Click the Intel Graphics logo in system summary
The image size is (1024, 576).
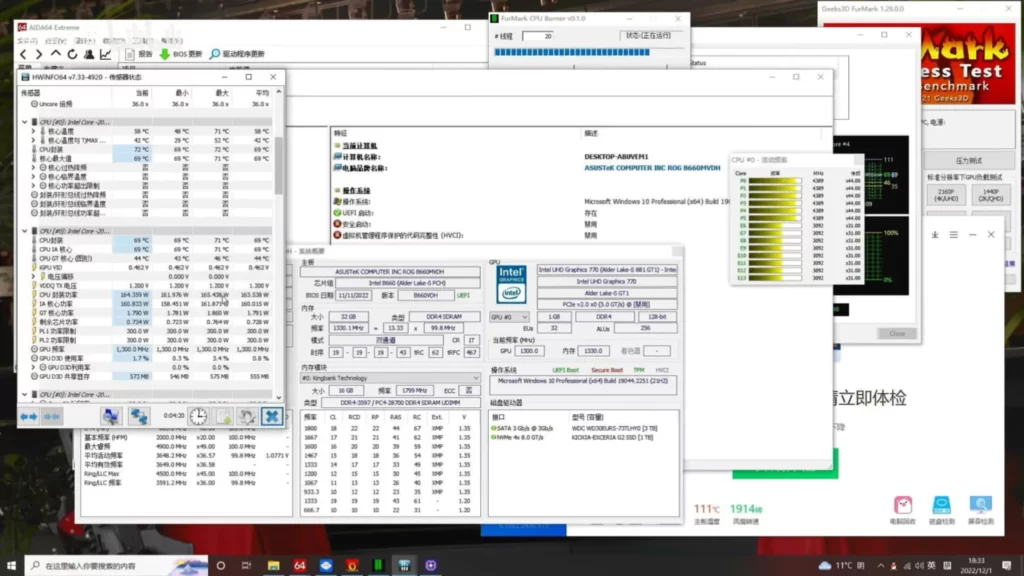(x=511, y=284)
